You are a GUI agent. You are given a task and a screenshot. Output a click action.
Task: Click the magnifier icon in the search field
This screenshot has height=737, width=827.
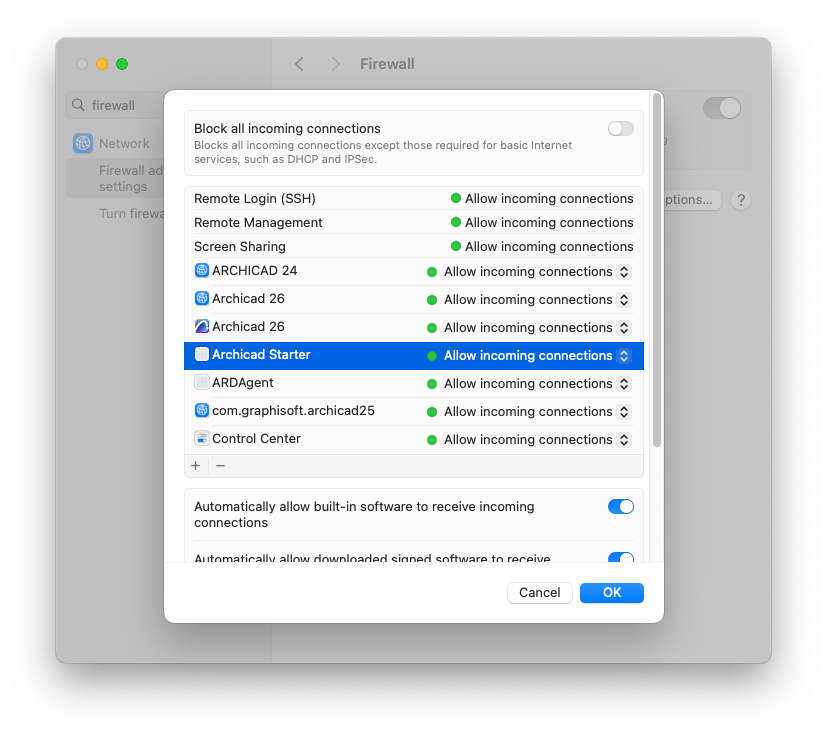tap(78, 105)
